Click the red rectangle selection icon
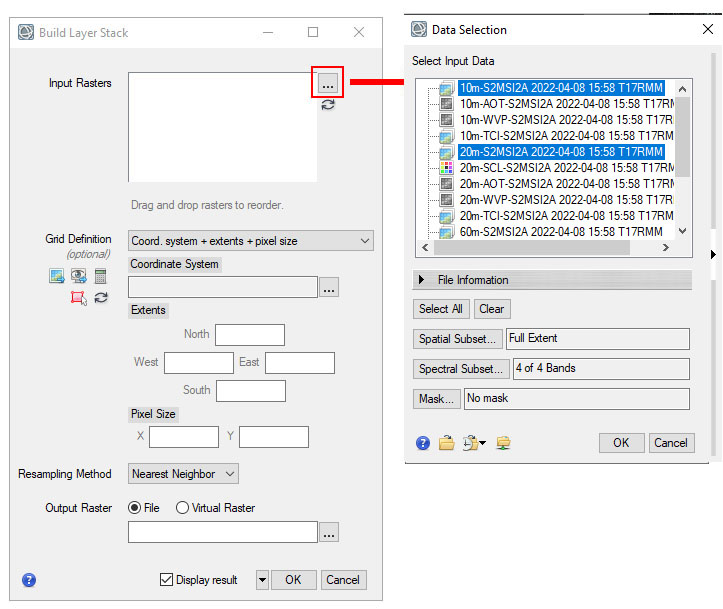723x609 pixels. (78, 298)
